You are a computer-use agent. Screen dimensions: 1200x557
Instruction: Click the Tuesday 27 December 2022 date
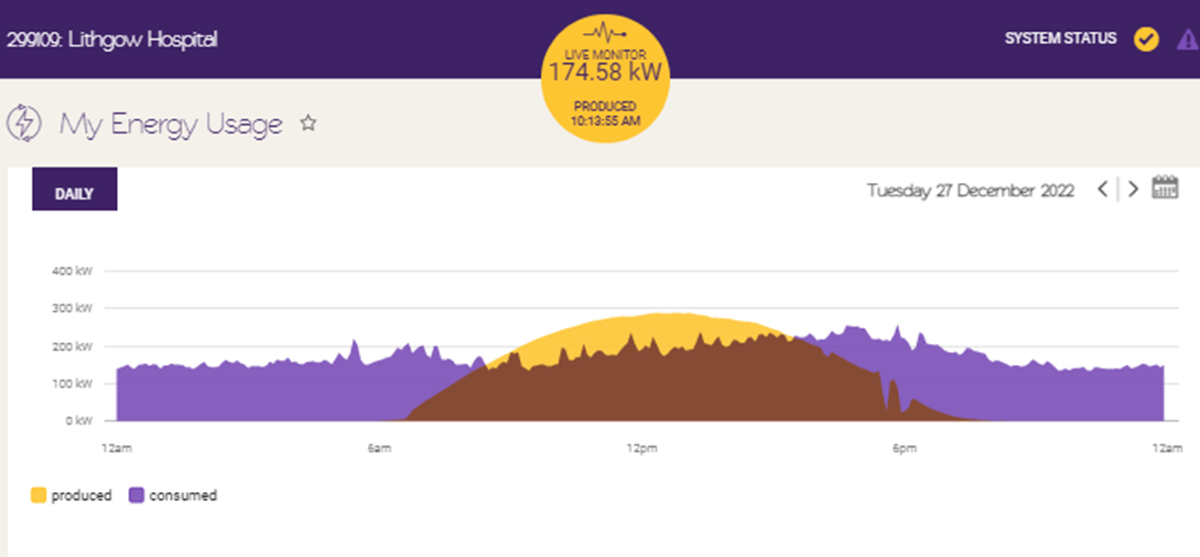click(x=970, y=190)
